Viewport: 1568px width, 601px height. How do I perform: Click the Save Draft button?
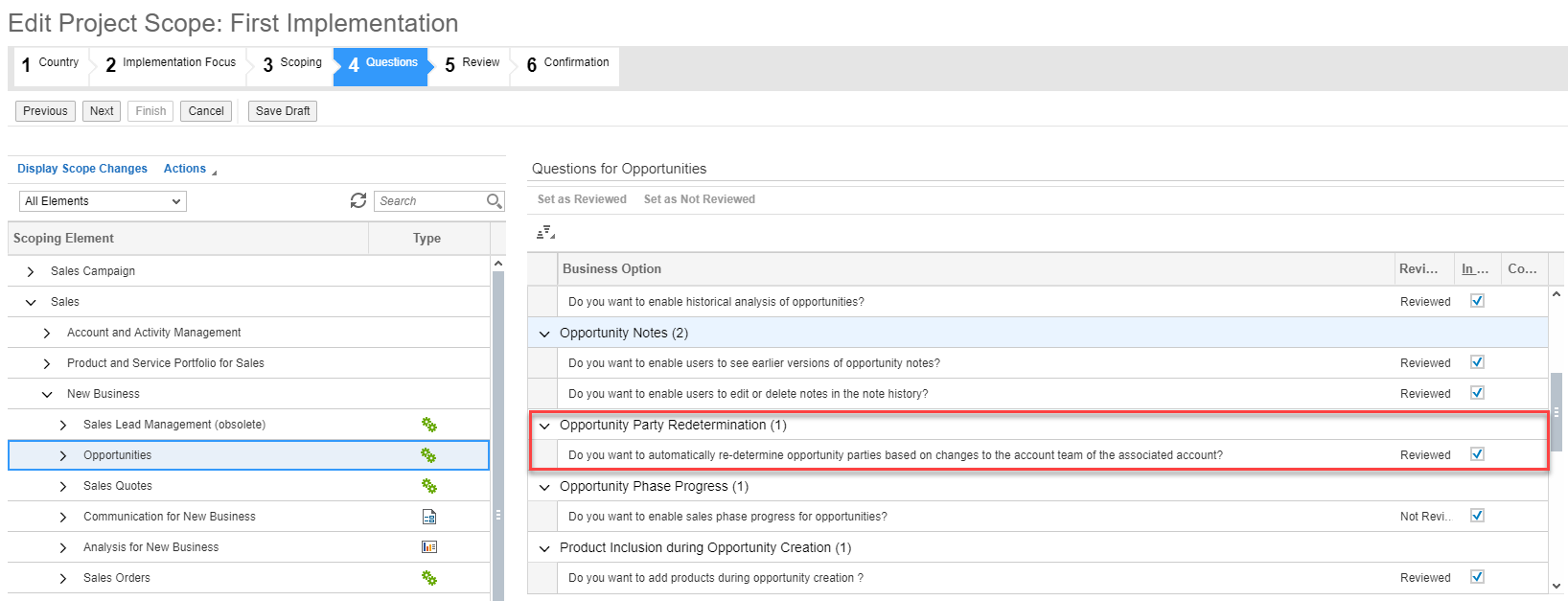pos(283,111)
